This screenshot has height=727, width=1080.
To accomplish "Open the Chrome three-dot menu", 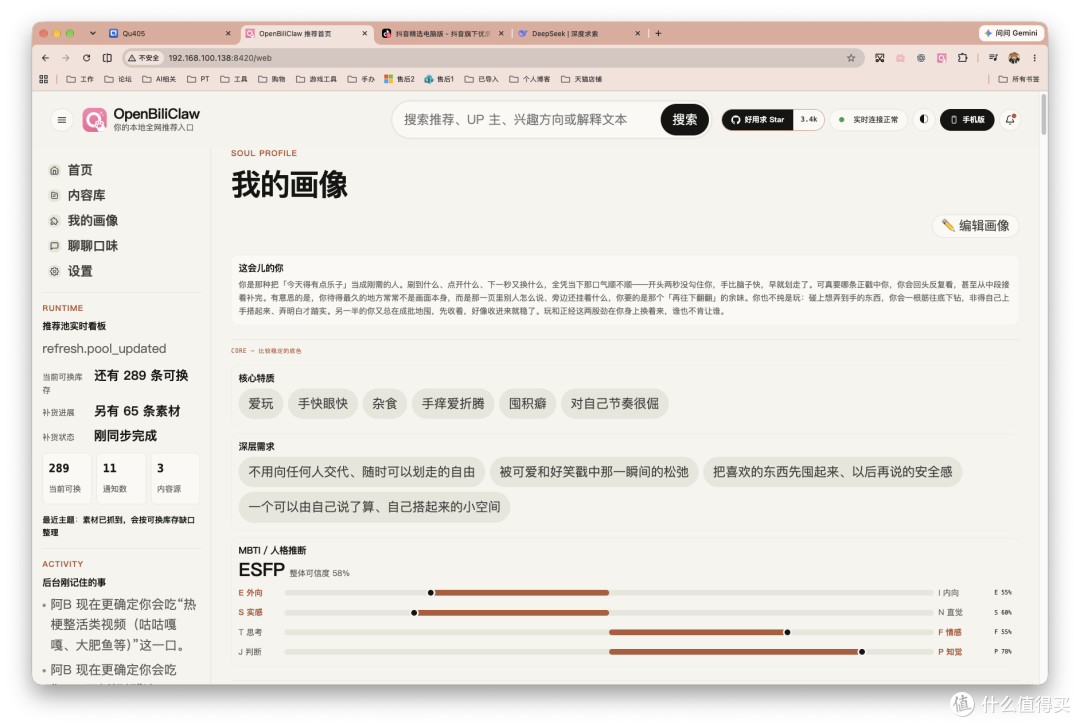I will tap(1035, 58).
